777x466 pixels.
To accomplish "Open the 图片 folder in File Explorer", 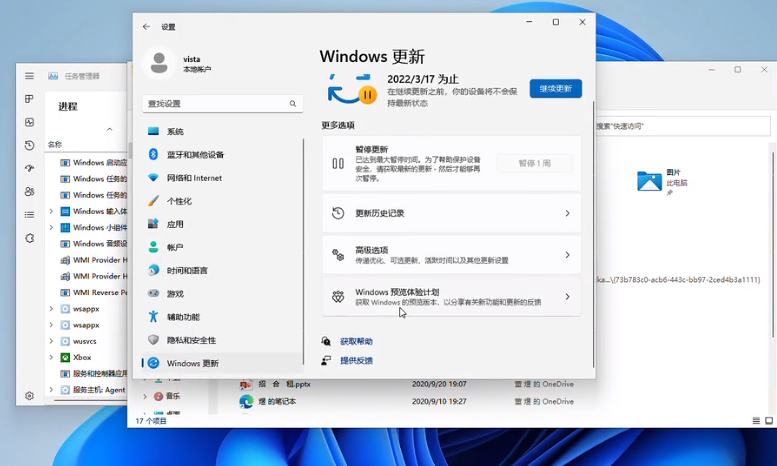I will tap(650, 181).
